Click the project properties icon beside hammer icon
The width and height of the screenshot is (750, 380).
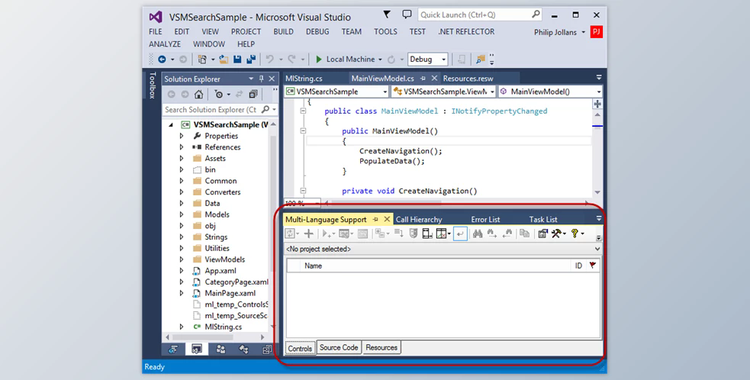tap(542, 234)
